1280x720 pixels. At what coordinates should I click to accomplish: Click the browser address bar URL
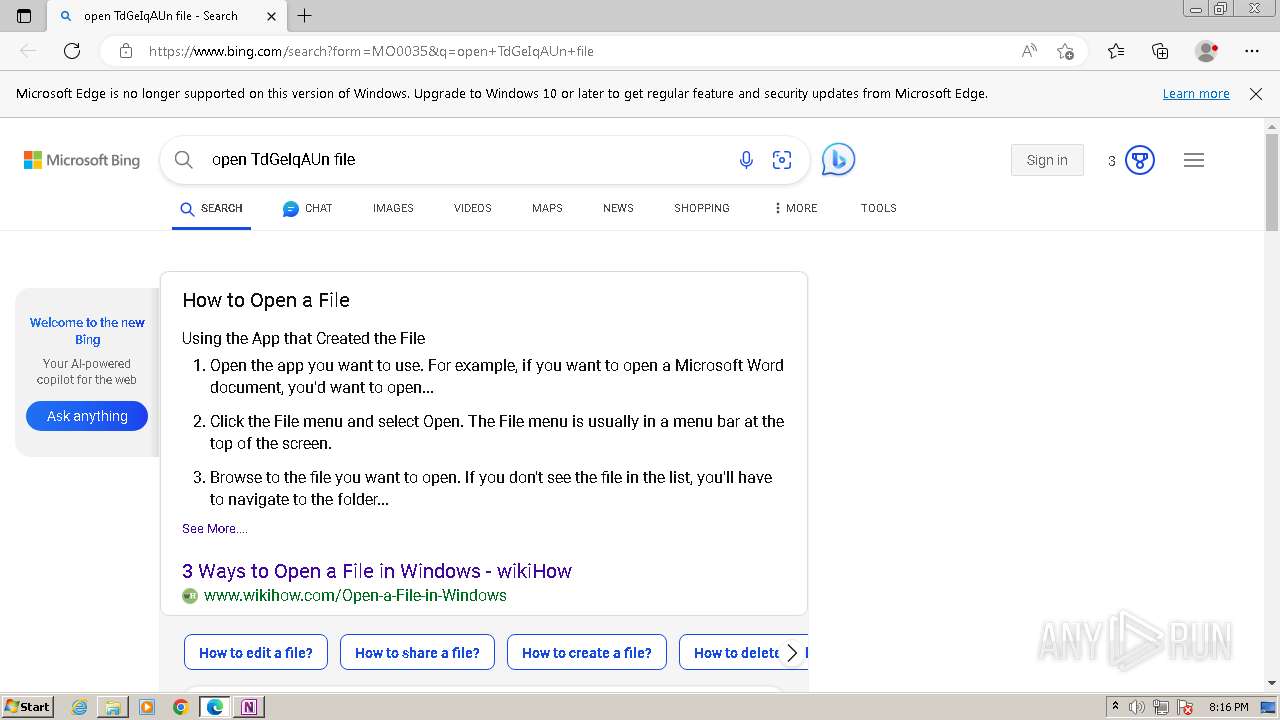coord(371,51)
